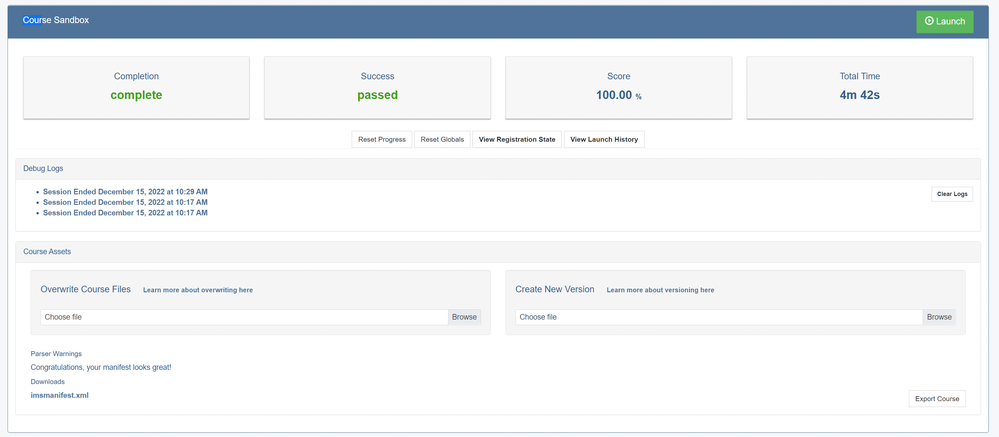This screenshot has height=437, width=999.
Task: Click the Export Course button
Action: 937,399
